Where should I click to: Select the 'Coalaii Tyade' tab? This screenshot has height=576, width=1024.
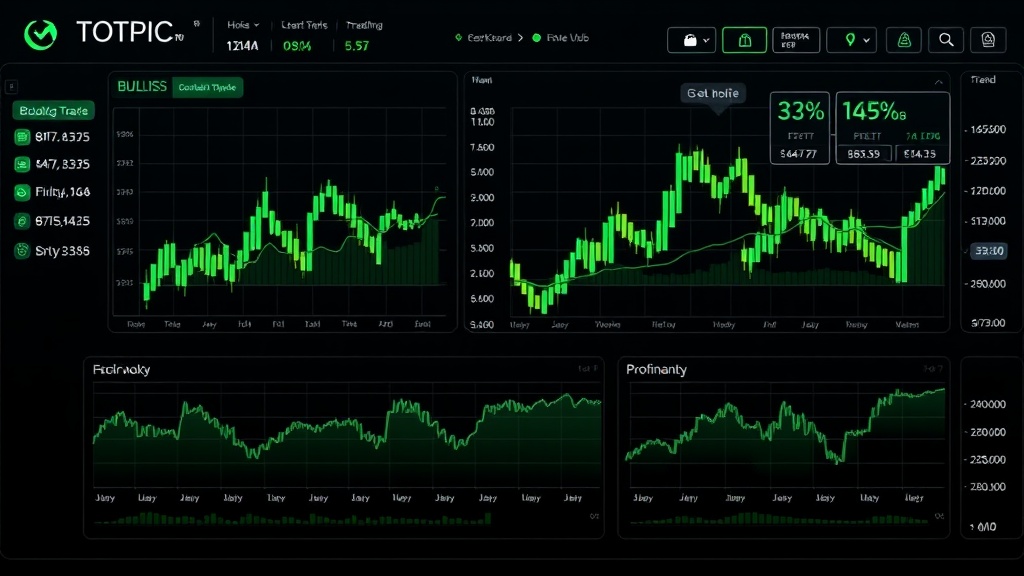tap(208, 87)
